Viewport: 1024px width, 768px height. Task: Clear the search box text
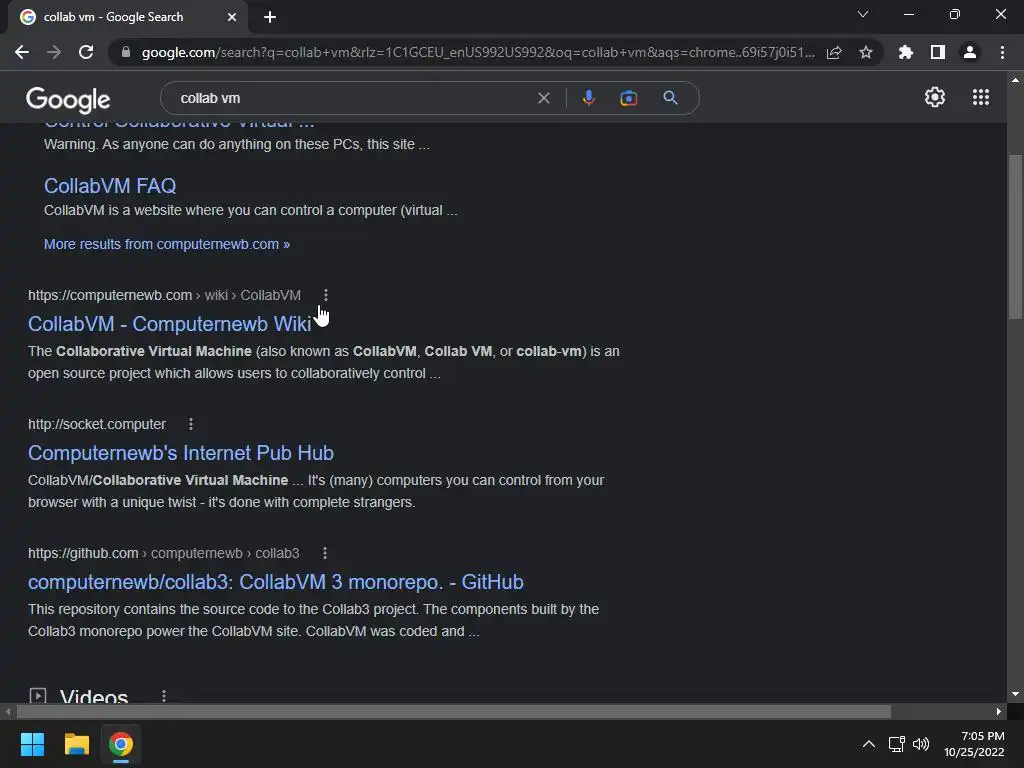[543, 98]
